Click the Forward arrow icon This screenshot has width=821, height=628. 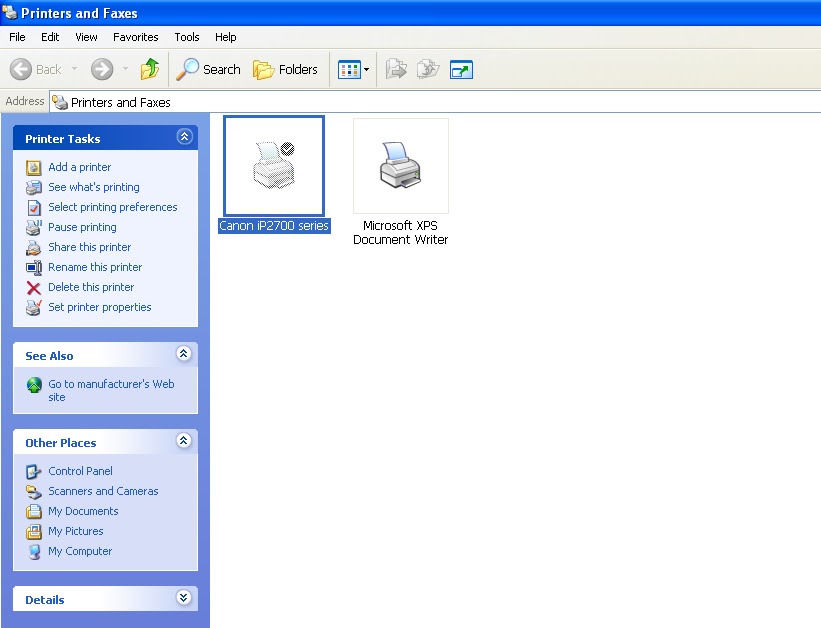pos(102,69)
